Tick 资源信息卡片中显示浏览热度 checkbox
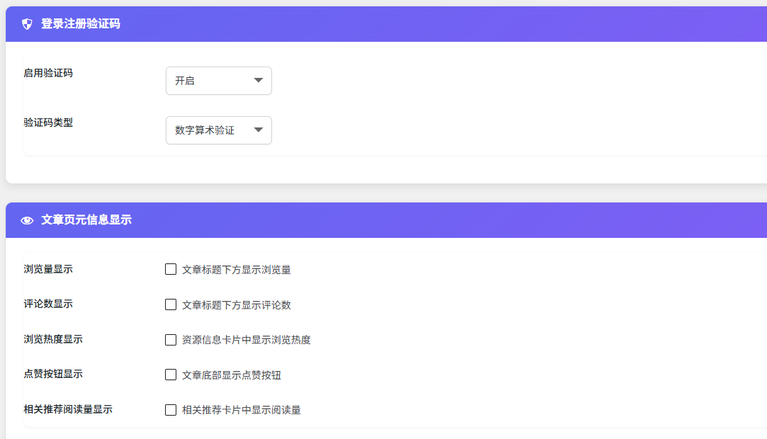767x439 pixels. (171, 340)
